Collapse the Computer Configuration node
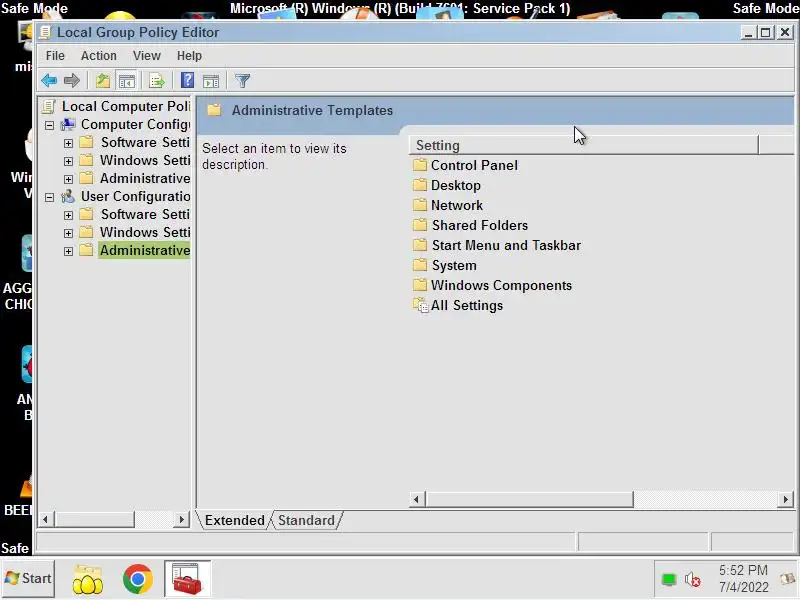Viewport: 800px width, 600px height. tap(49, 125)
